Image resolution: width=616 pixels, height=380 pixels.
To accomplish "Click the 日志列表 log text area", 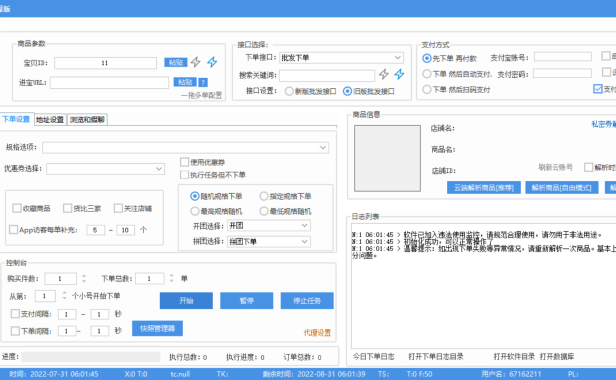I will (x=484, y=286).
